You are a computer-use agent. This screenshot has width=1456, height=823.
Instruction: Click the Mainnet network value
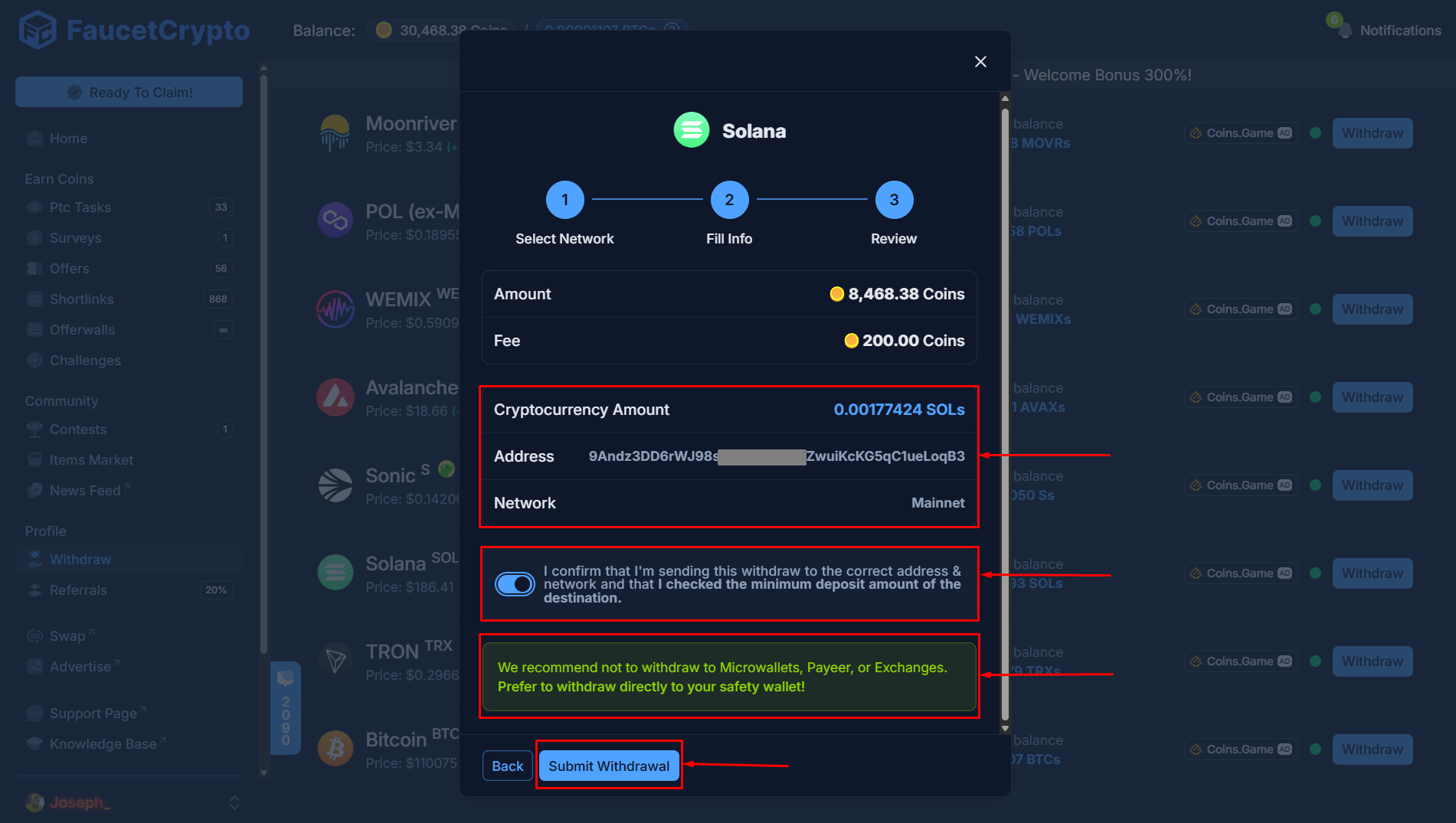(937, 503)
